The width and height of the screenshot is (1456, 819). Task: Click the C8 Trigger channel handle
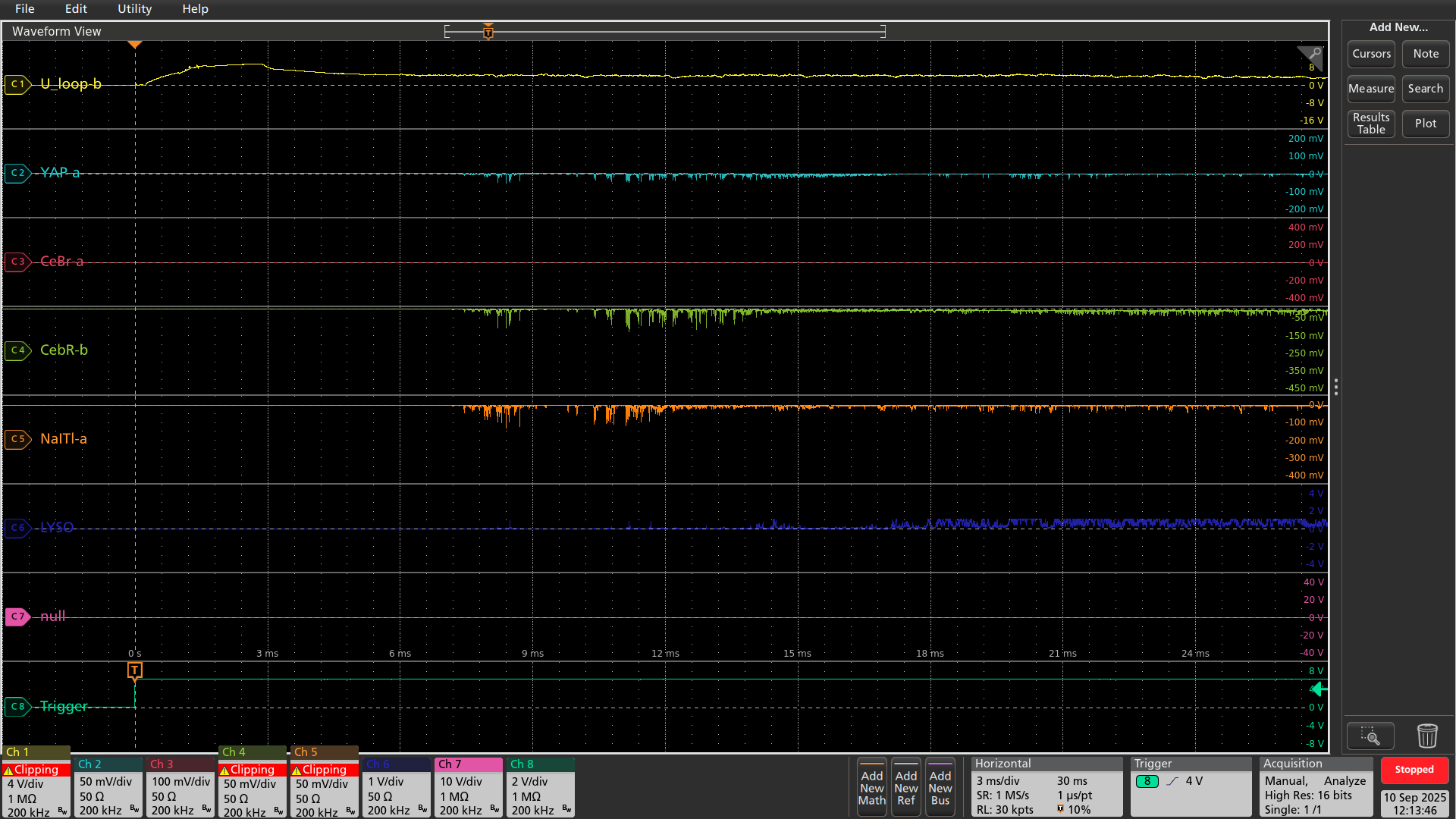coord(17,706)
